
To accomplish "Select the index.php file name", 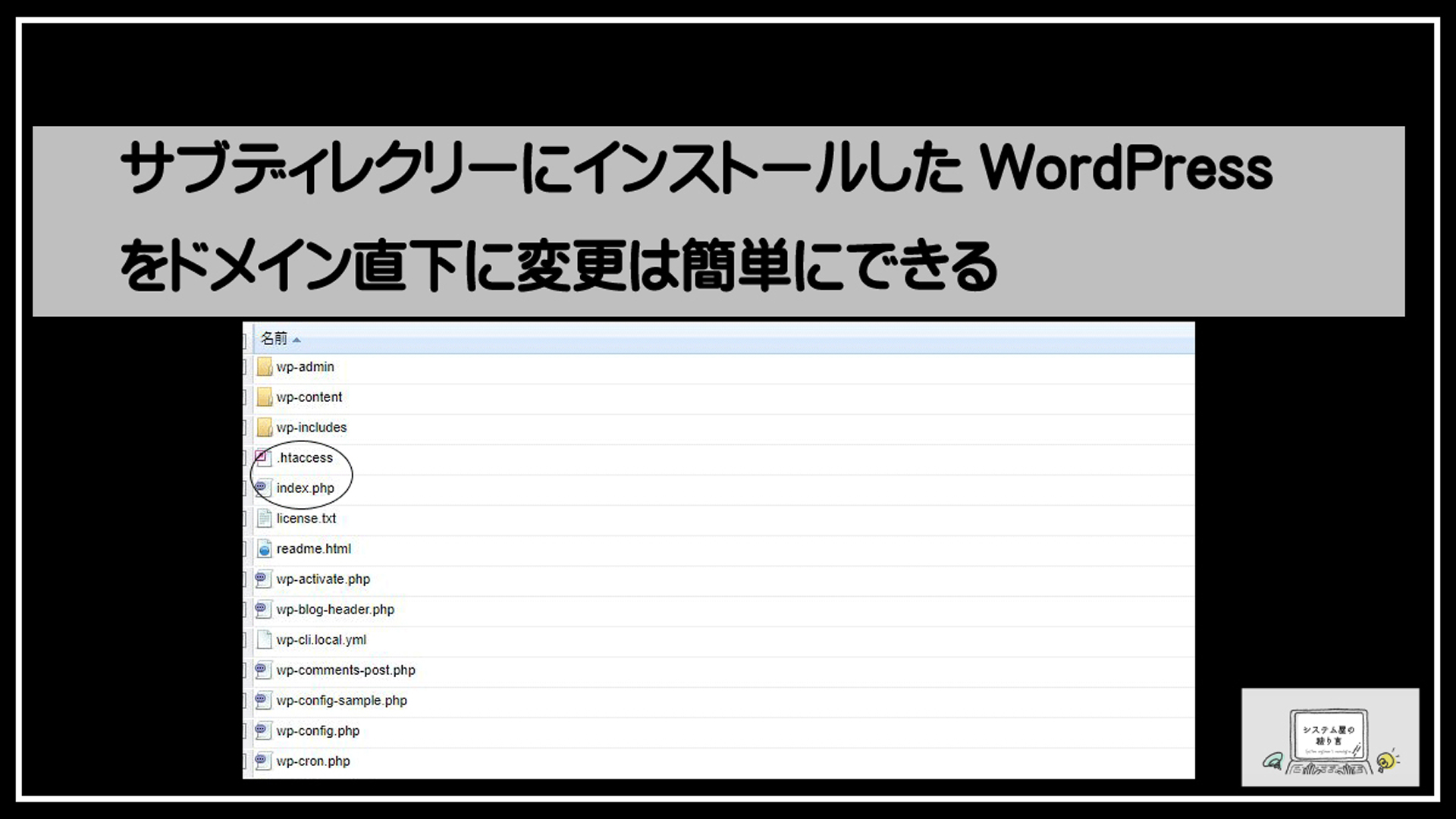I will tap(306, 488).
